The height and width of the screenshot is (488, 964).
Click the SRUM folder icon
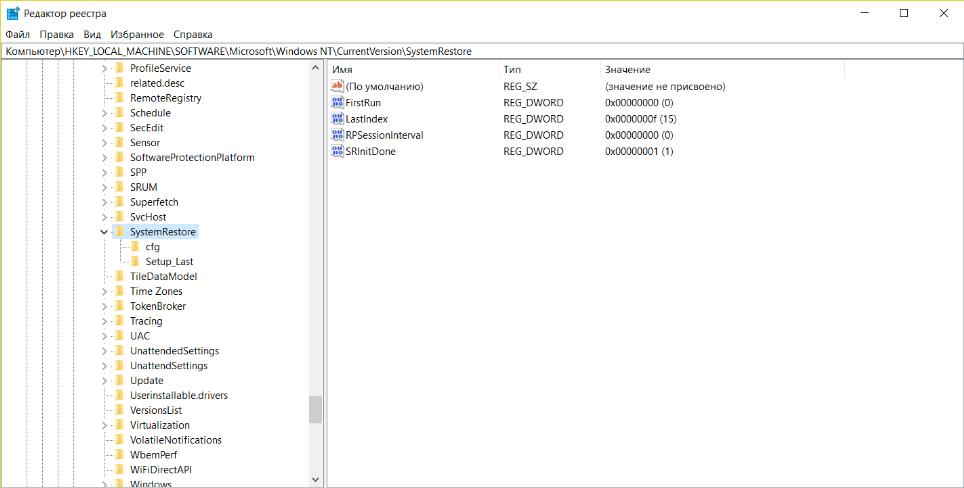tap(119, 187)
